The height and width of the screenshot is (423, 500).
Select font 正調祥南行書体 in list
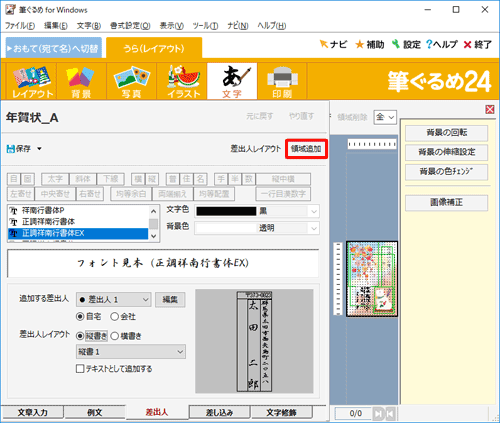[x=78, y=222]
